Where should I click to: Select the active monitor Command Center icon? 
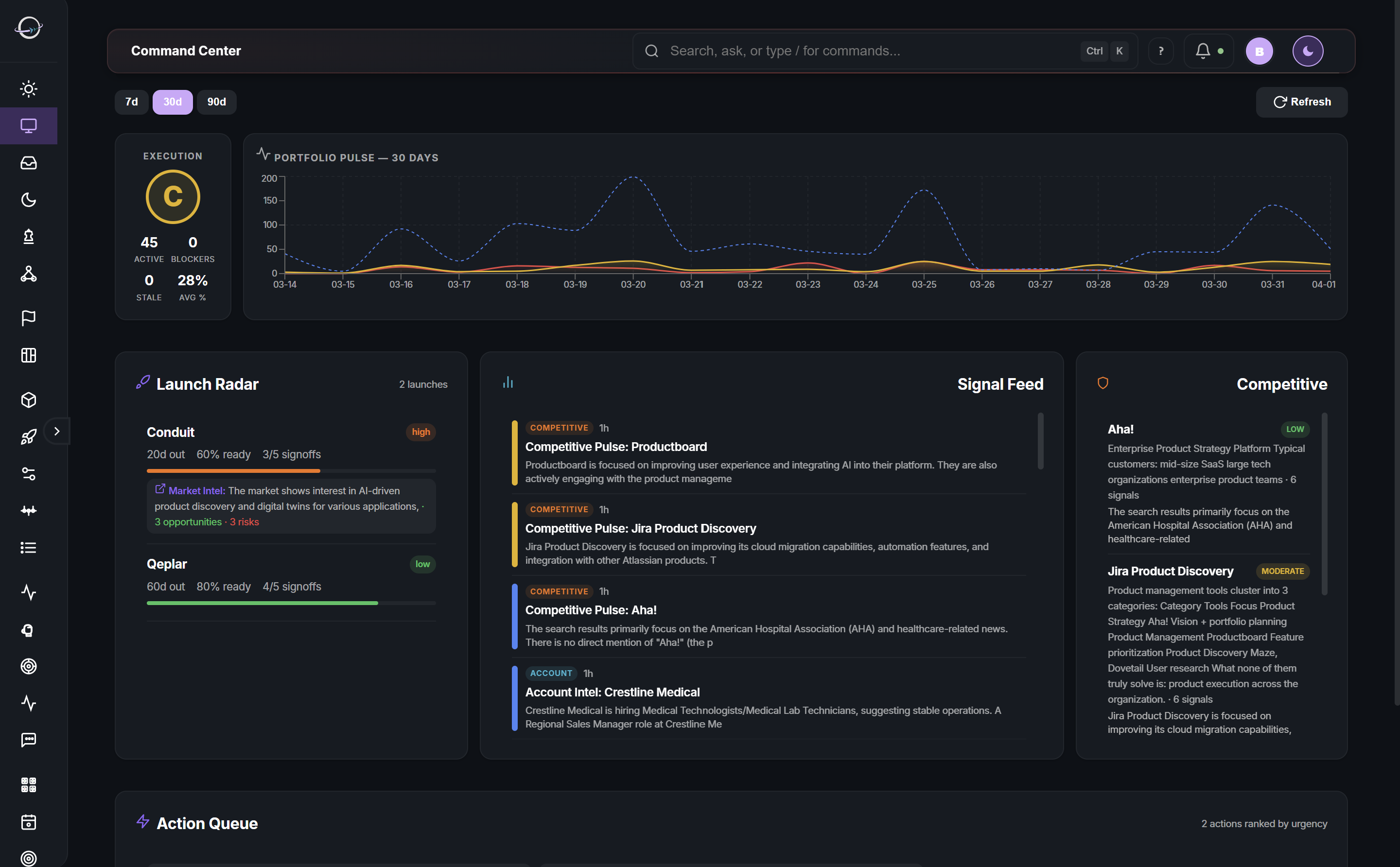(29, 125)
